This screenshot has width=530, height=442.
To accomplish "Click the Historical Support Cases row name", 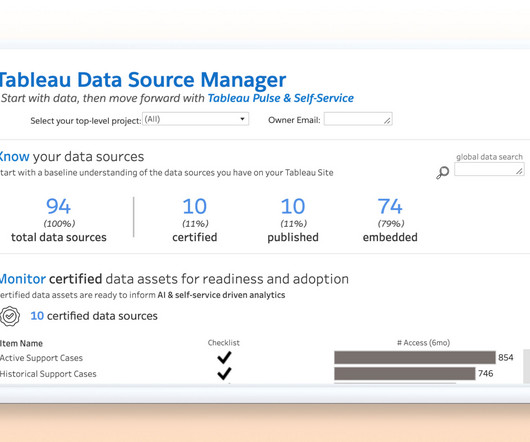I will [x=48, y=374].
